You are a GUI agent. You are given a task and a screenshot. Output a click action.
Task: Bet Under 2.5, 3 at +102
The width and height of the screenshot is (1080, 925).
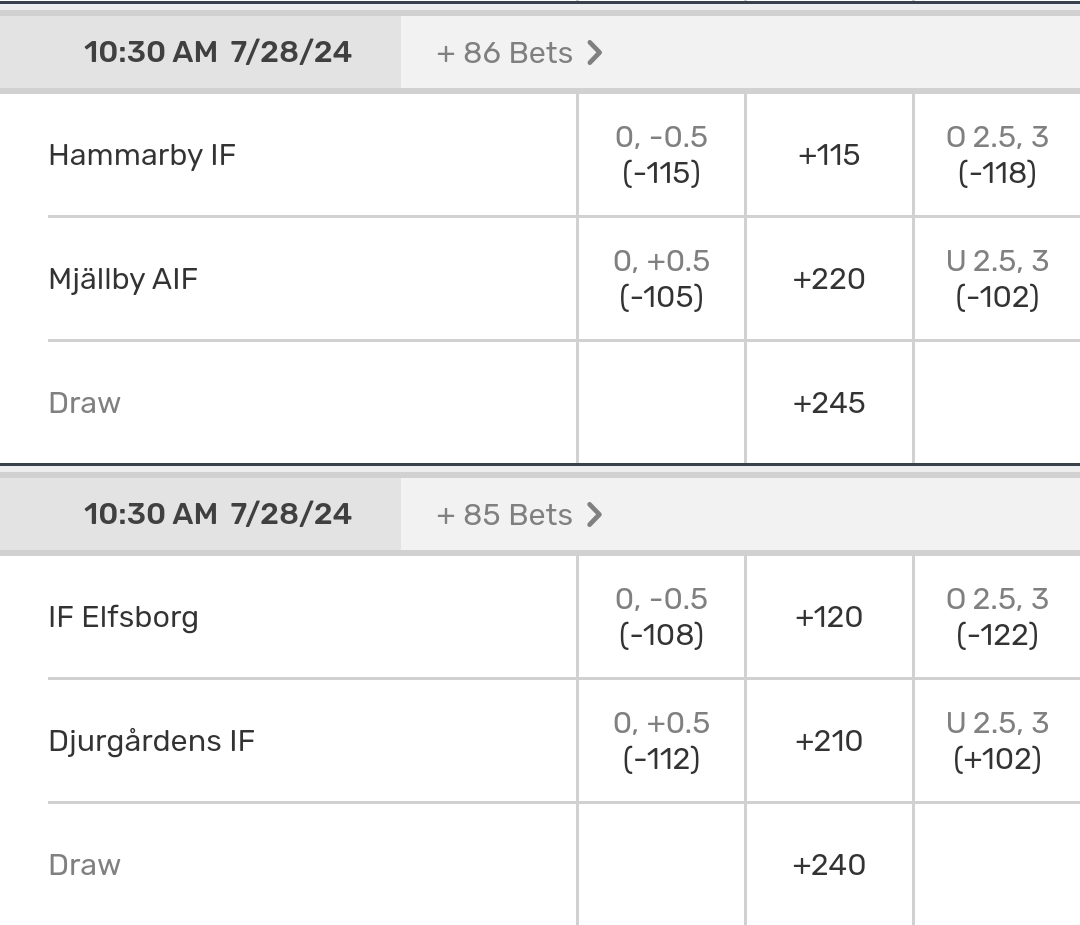997,741
